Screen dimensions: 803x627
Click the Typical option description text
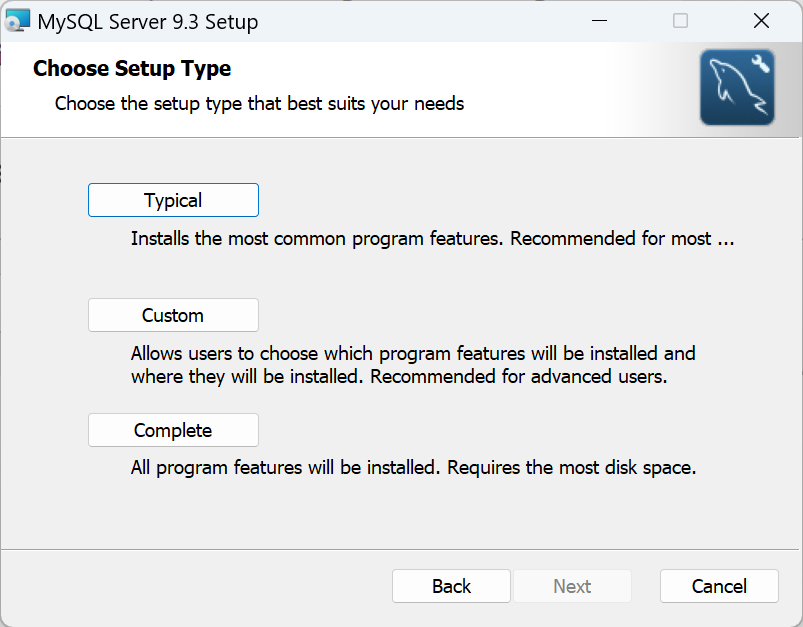420,239
